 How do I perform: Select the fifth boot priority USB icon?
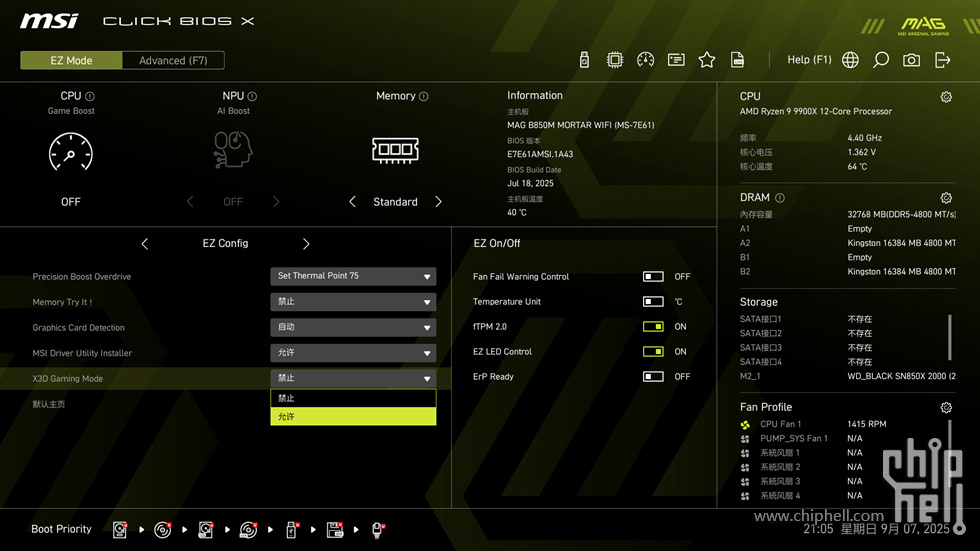[x=291, y=530]
